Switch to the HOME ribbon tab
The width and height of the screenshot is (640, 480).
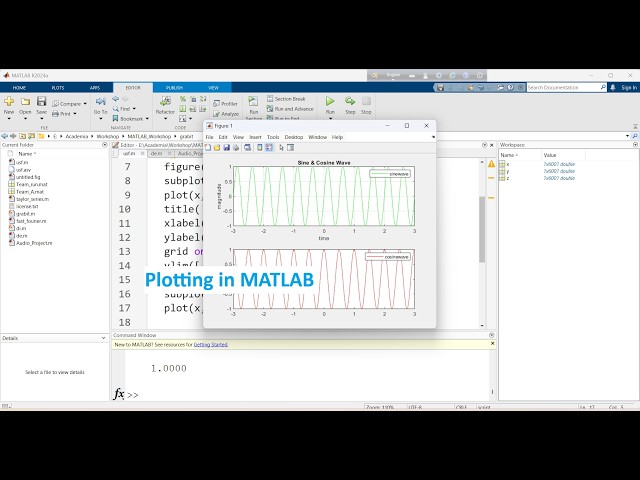[19, 88]
